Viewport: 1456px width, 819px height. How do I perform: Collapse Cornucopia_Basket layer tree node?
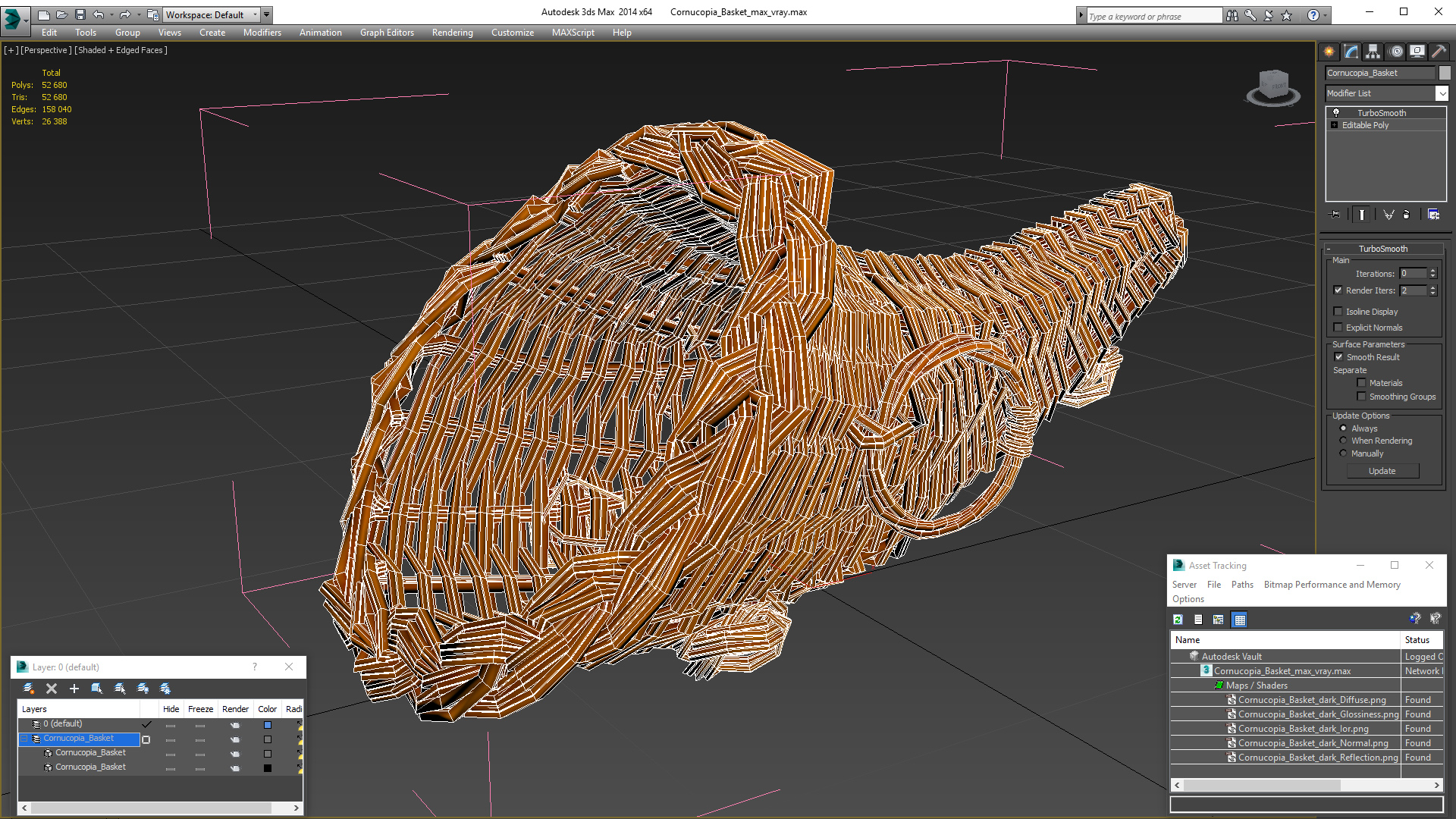pos(24,739)
